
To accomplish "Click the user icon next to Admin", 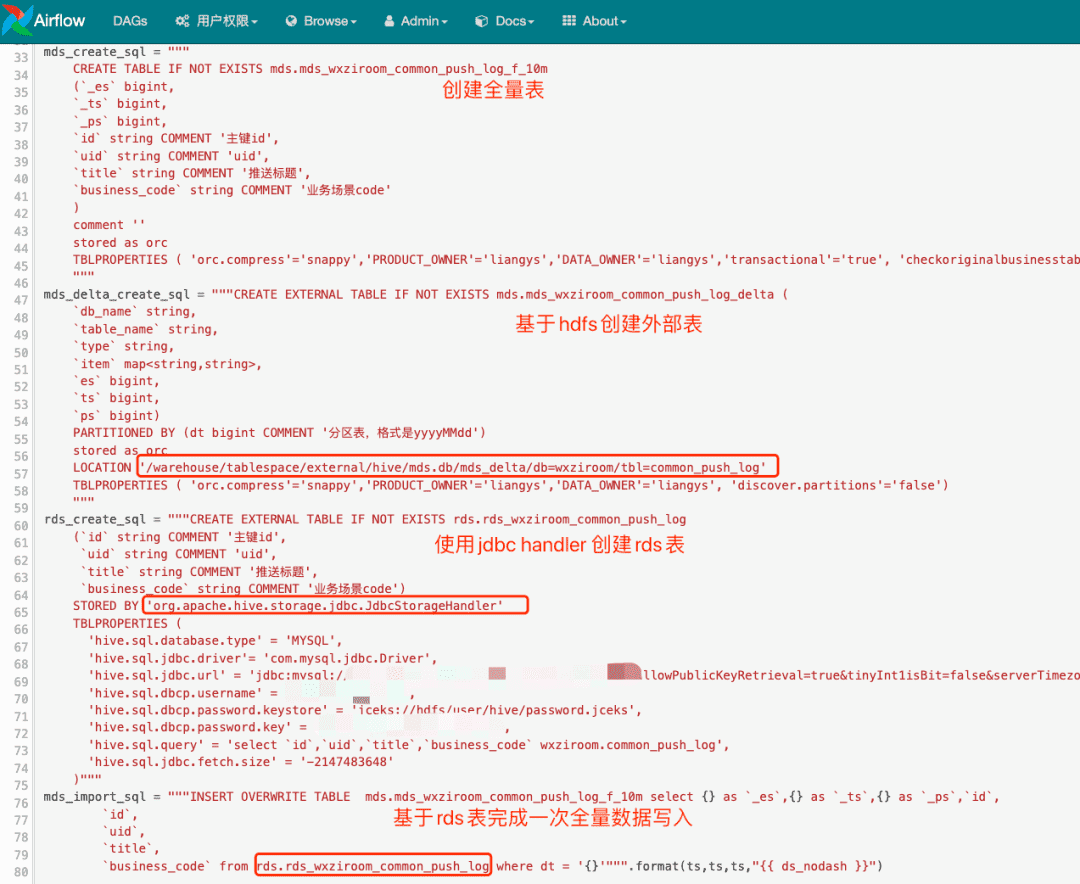I will [388, 21].
